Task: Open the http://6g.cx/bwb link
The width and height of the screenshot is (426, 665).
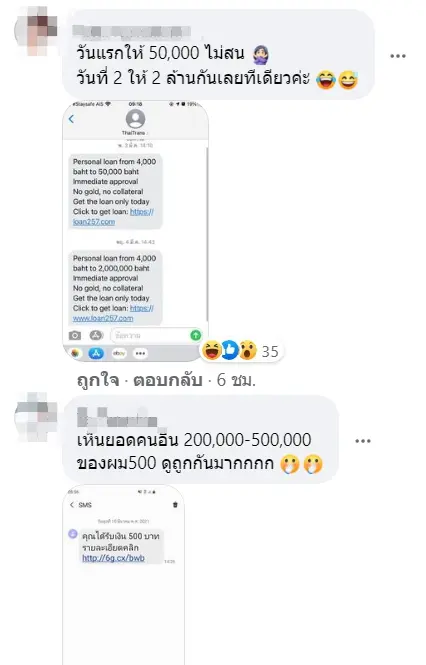Action: (113, 558)
